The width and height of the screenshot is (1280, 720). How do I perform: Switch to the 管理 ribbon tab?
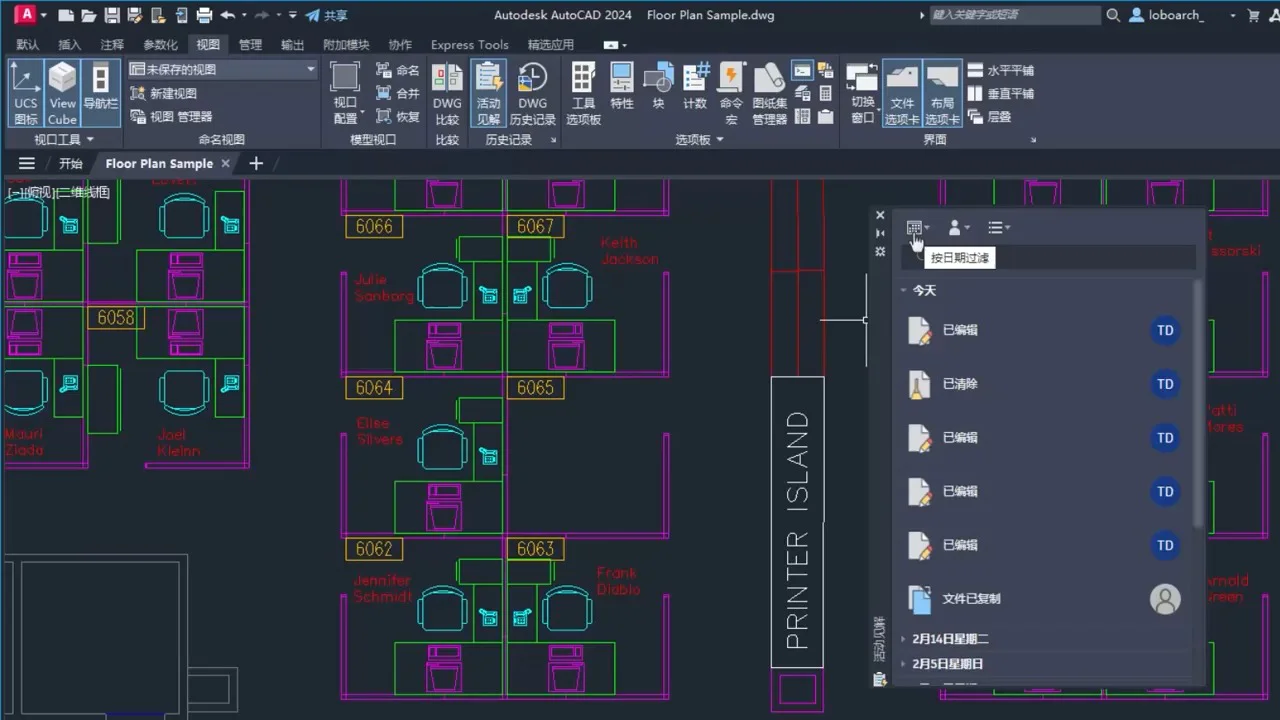[250, 45]
